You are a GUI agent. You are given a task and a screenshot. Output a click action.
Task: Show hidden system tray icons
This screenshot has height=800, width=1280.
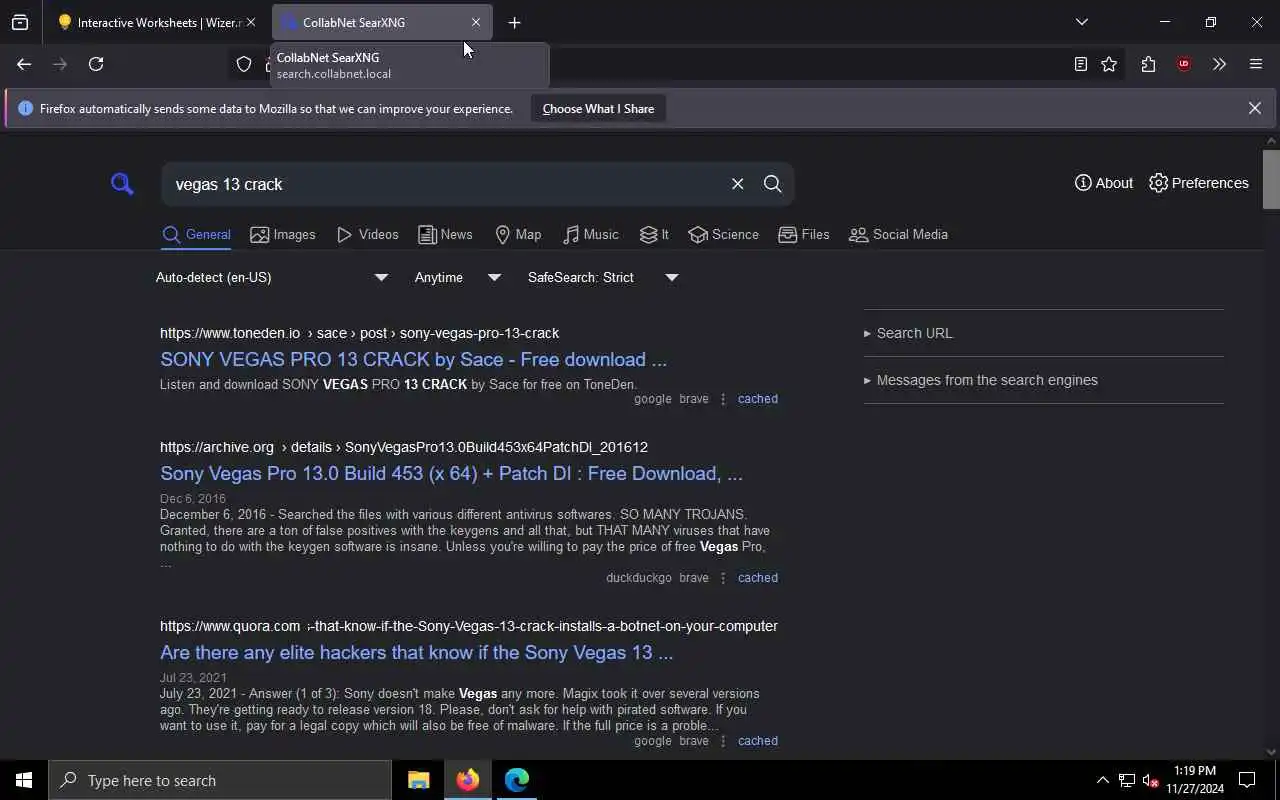click(1102, 780)
